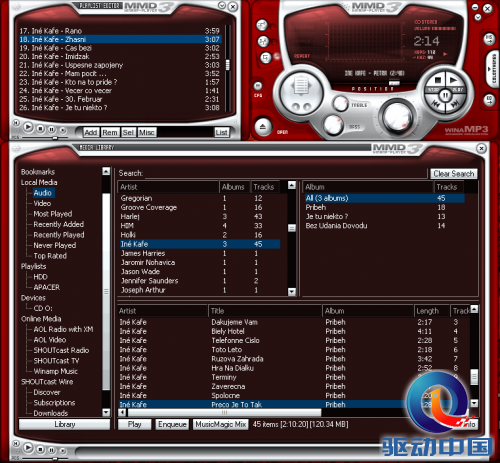Image resolution: width=500 pixels, height=463 pixels.
Task: Select album Bez Udania Dovodu
Action: tap(385, 226)
